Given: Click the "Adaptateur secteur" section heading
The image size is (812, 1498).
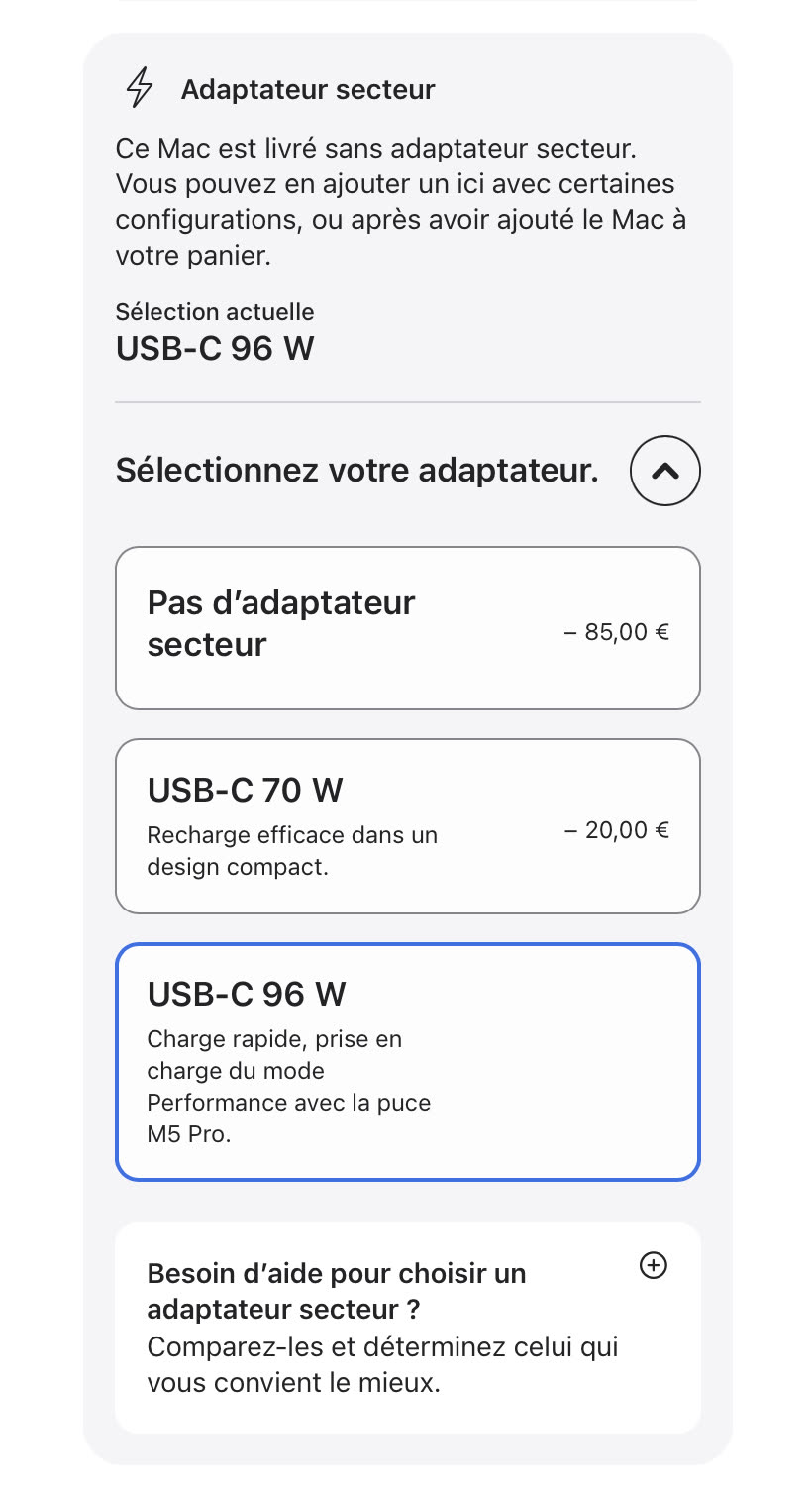Looking at the screenshot, I should (308, 90).
